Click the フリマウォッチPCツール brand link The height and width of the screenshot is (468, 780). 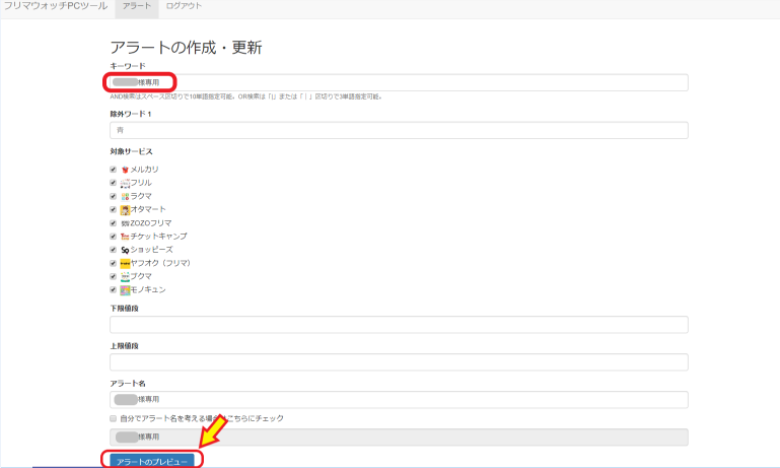pyautogui.click(x=54, y=7)
